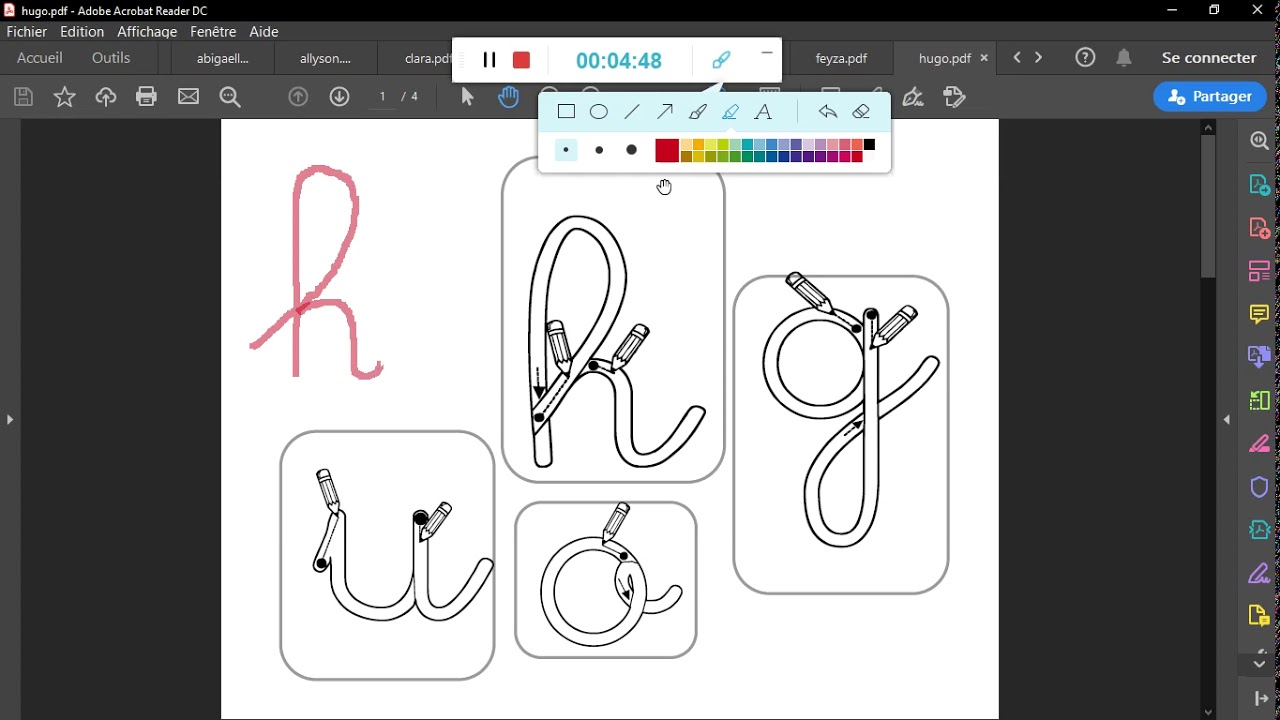This screenshot has height=720, width=1280.
Task: Select the eraser in annotation panel
Action: 862,112
